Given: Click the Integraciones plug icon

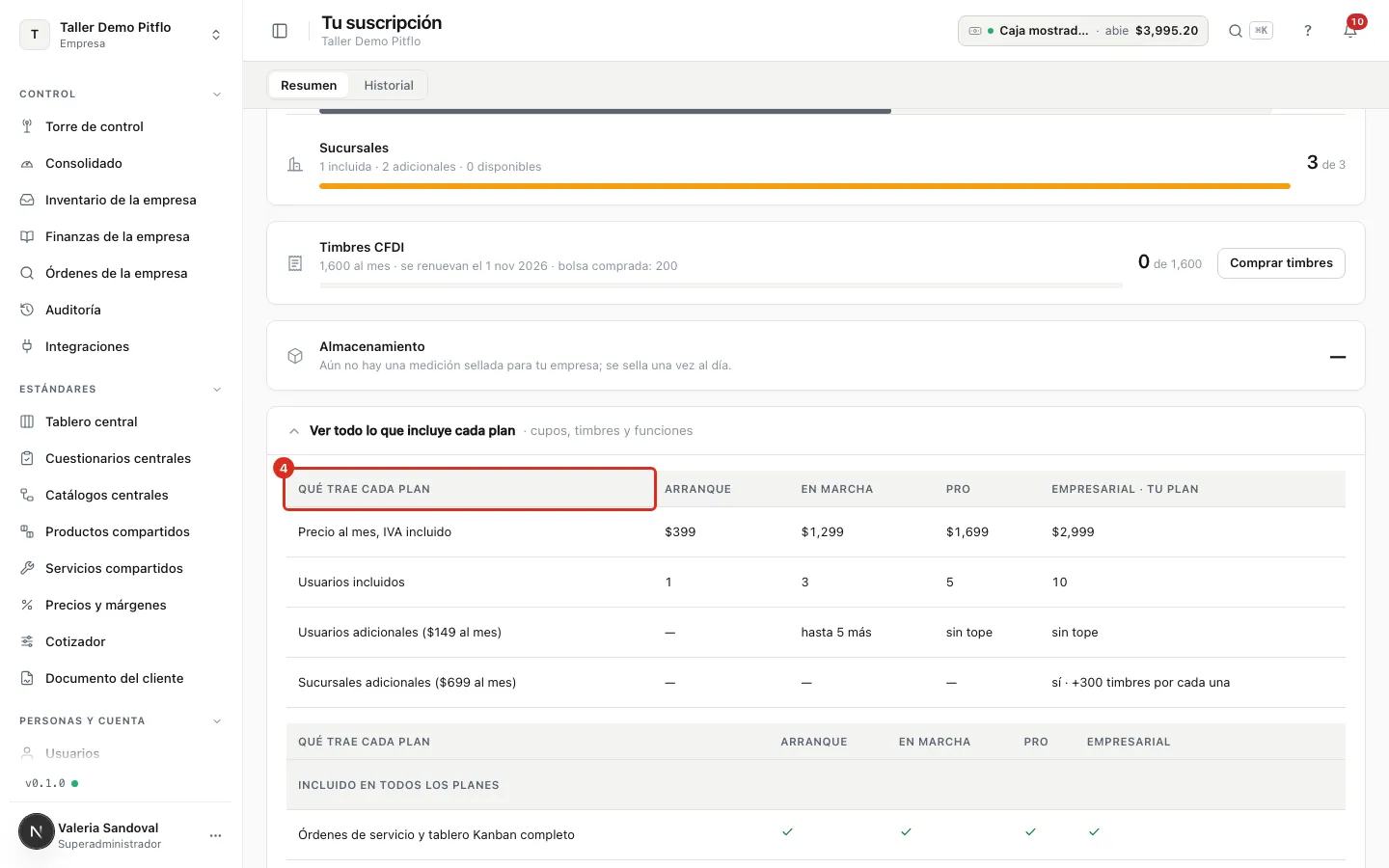Looking at the screenshot, I should (x=27, y=346).
